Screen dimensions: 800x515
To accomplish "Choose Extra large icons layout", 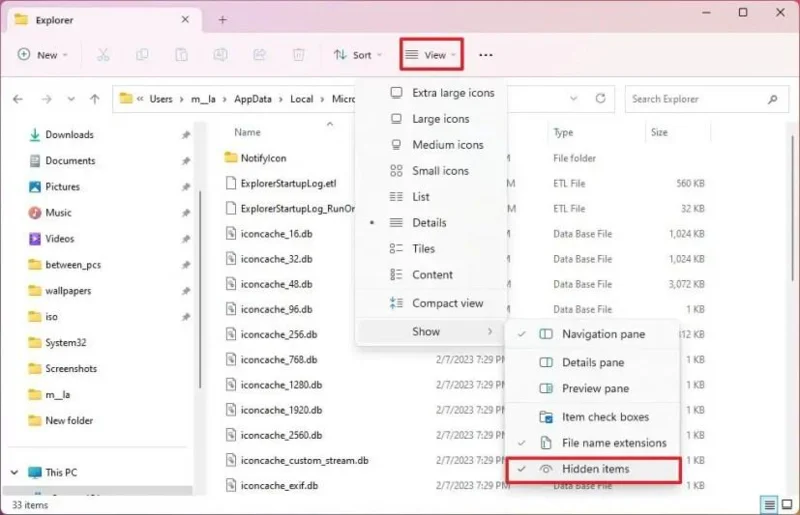I will click(432, 93).
